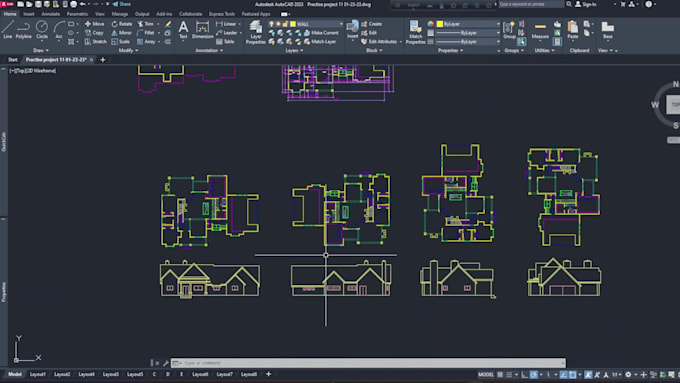The width and height of the screenshot is (680, 383).
Task: Click Match Properties tool
Action: click(415, 33)
